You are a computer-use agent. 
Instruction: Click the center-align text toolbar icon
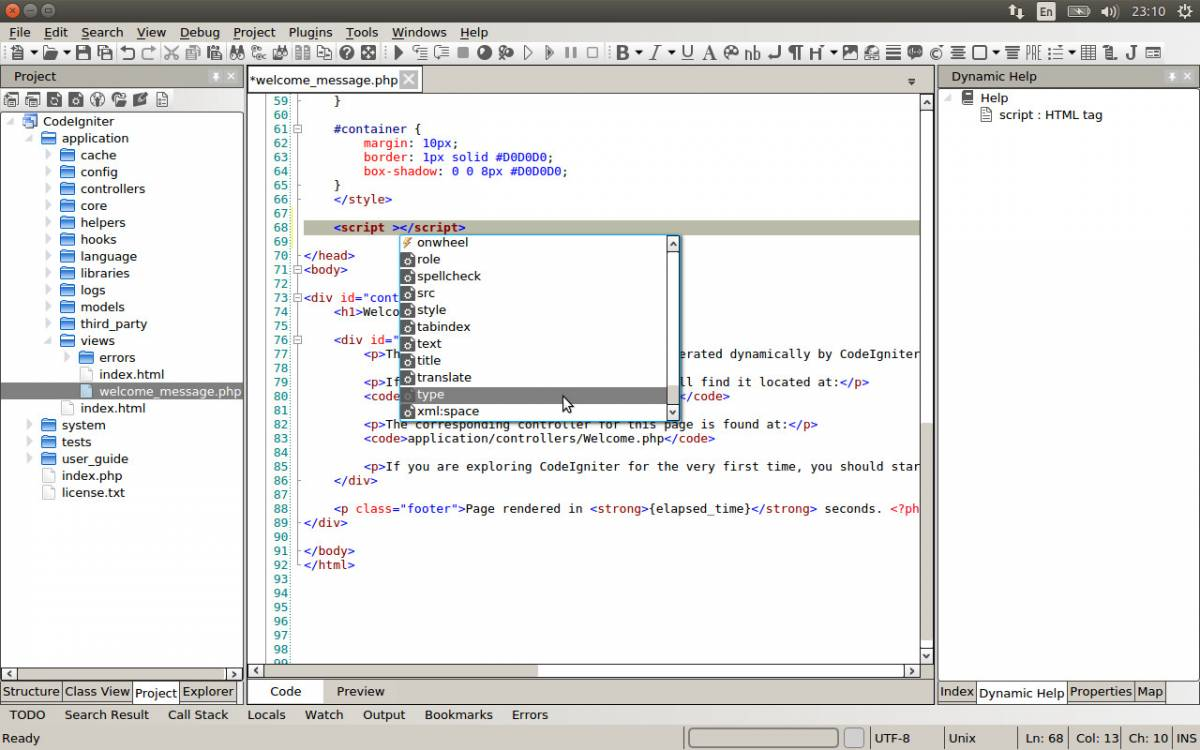click(957, 52)
